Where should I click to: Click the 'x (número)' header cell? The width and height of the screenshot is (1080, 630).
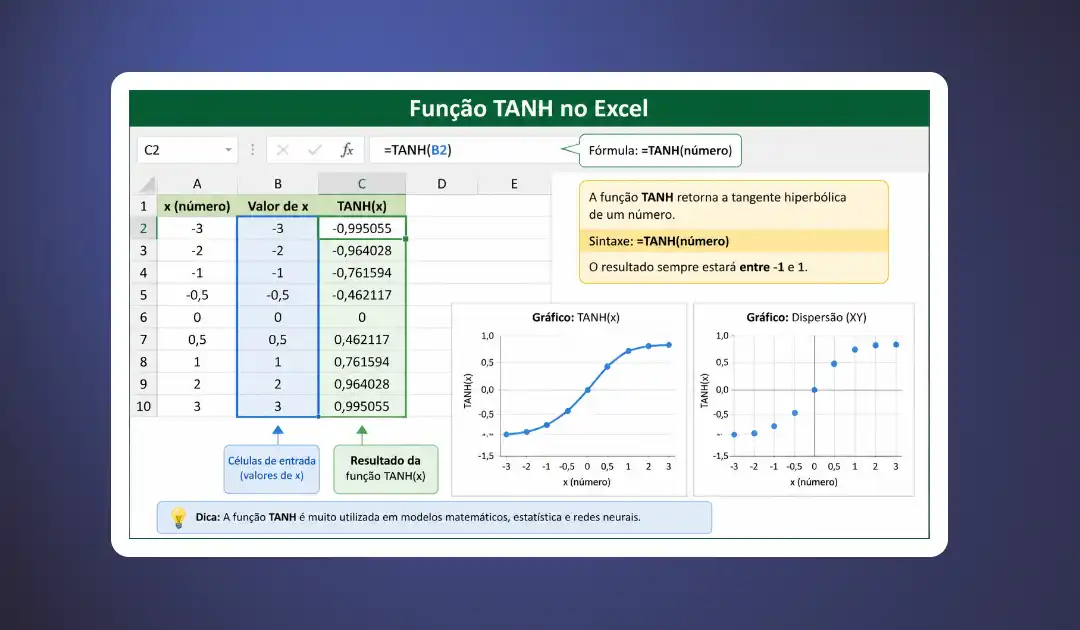197,206
